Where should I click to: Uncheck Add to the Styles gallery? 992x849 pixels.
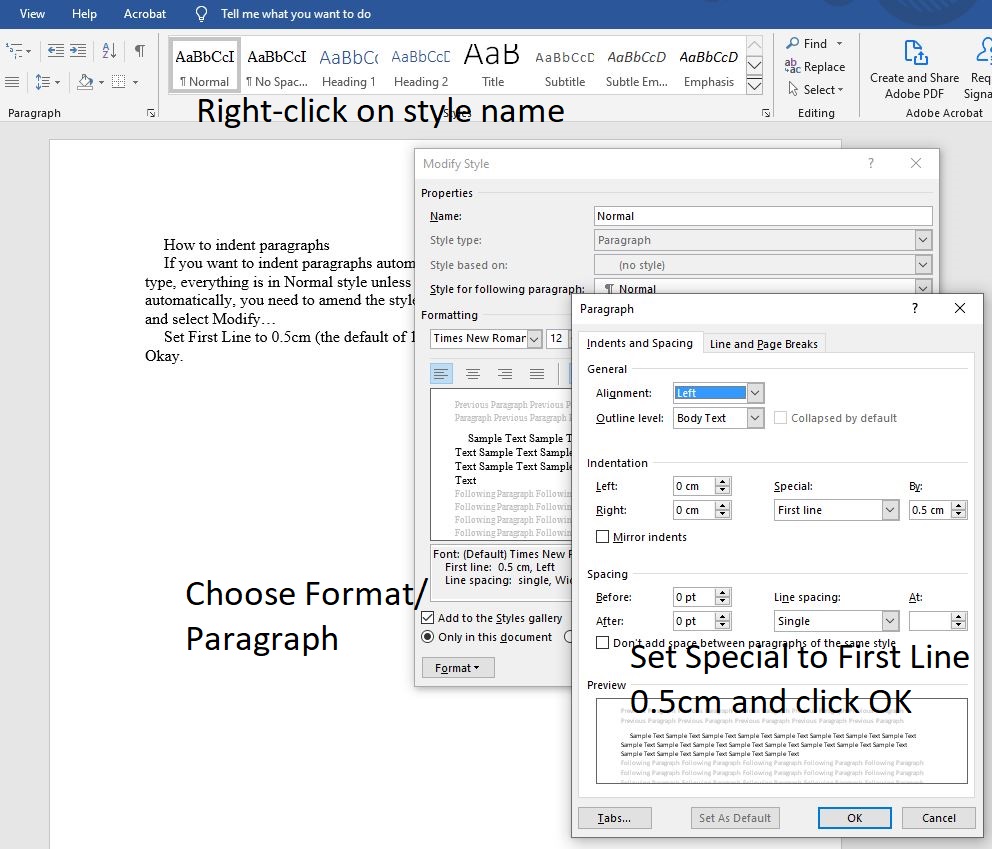click(x=428, y=617)
